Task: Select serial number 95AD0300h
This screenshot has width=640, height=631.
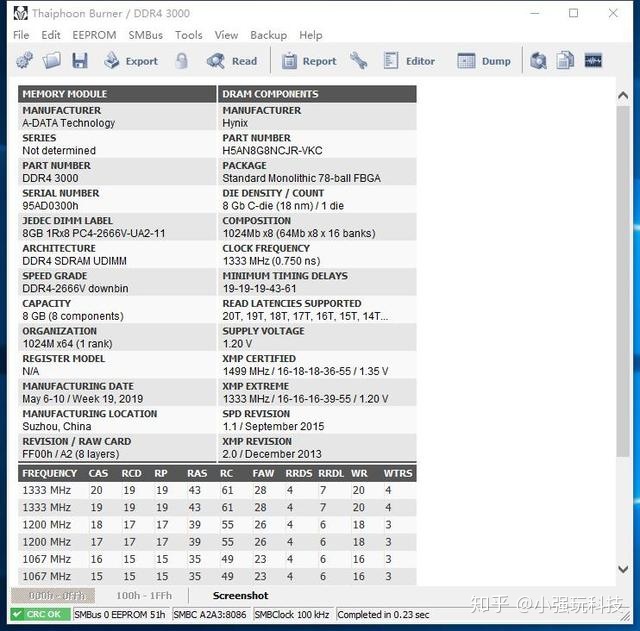Action: (x=50, y=206)
